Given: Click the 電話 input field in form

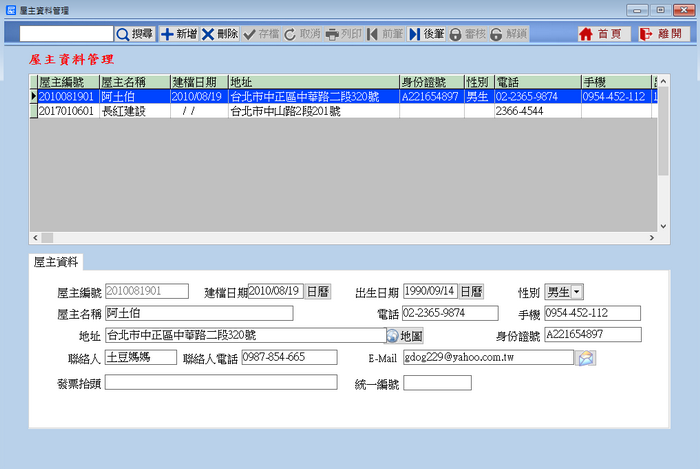Looking at the screenshot, I should coord(450,313).
